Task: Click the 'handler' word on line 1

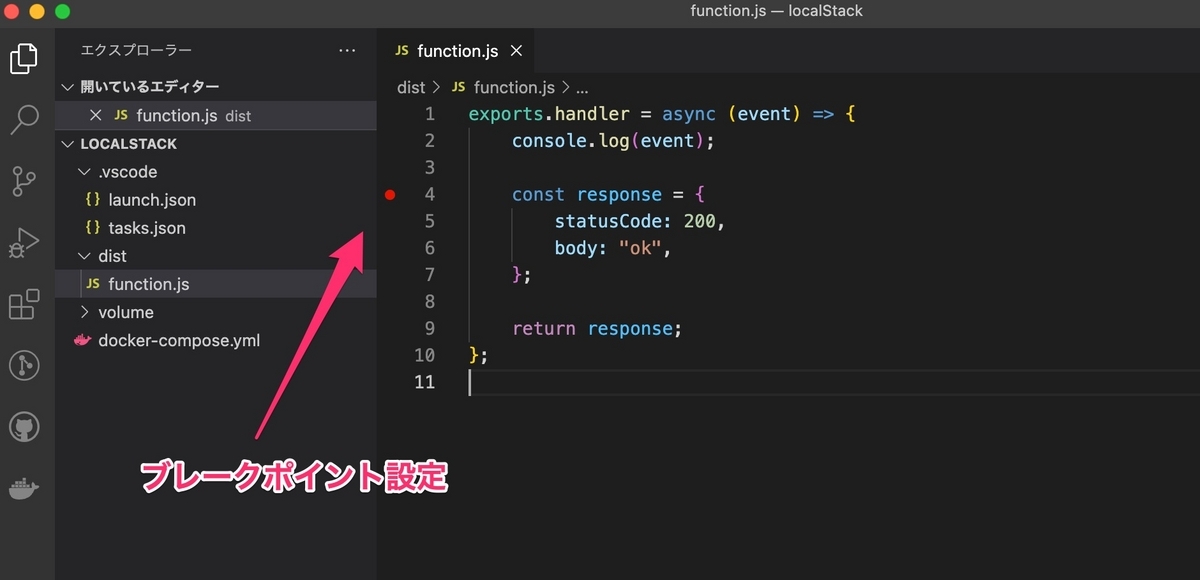Action: tap(593, 114)
